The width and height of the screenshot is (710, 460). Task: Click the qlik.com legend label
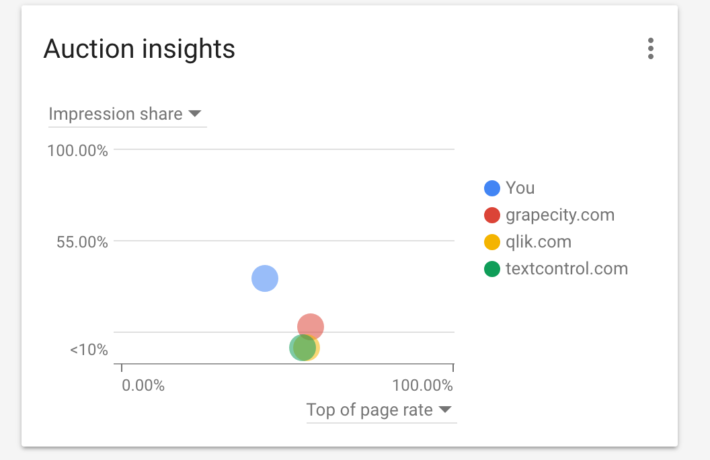point(540,242)
